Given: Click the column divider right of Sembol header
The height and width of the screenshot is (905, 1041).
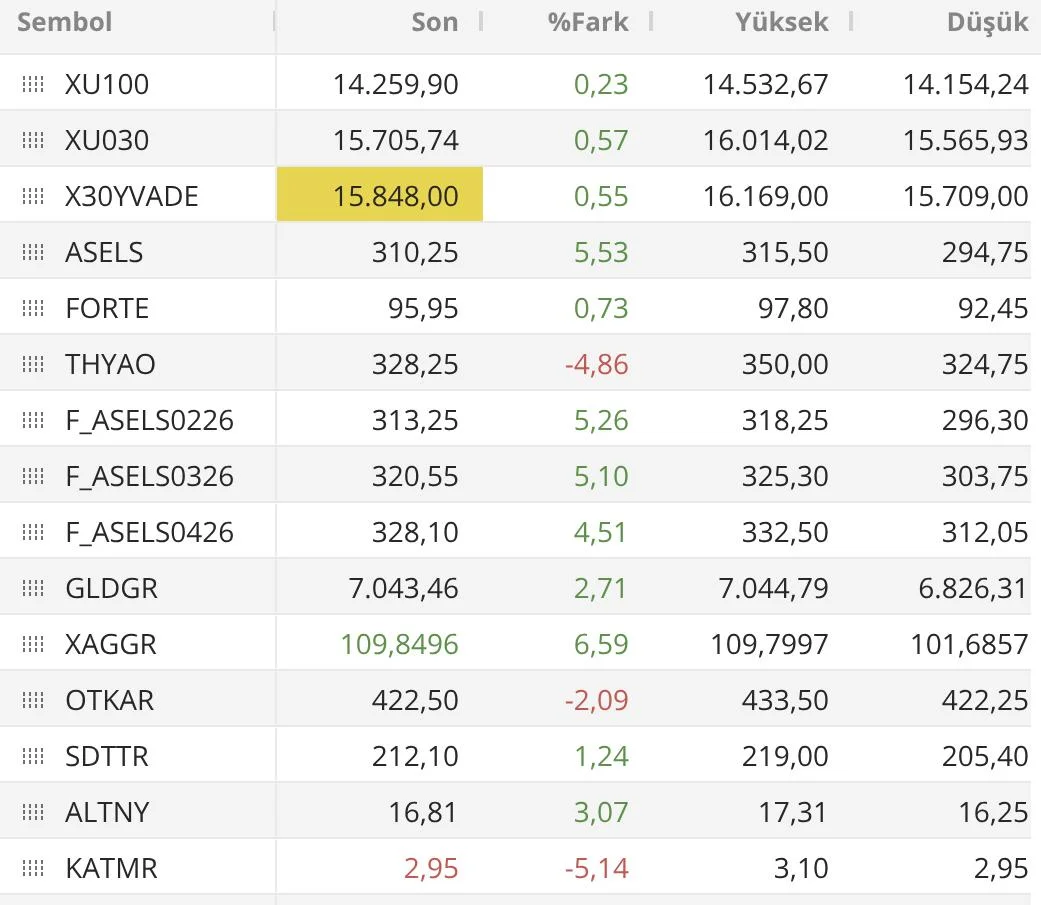Looking at the screenshot, I should (x=275, y=22).
